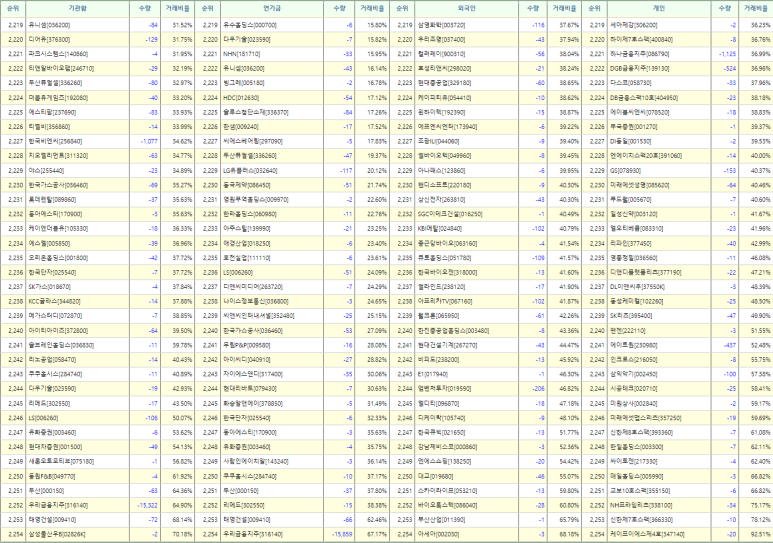
Task: Select 디어유[376300] in the 기관합 column
Action: coord(49,39)
